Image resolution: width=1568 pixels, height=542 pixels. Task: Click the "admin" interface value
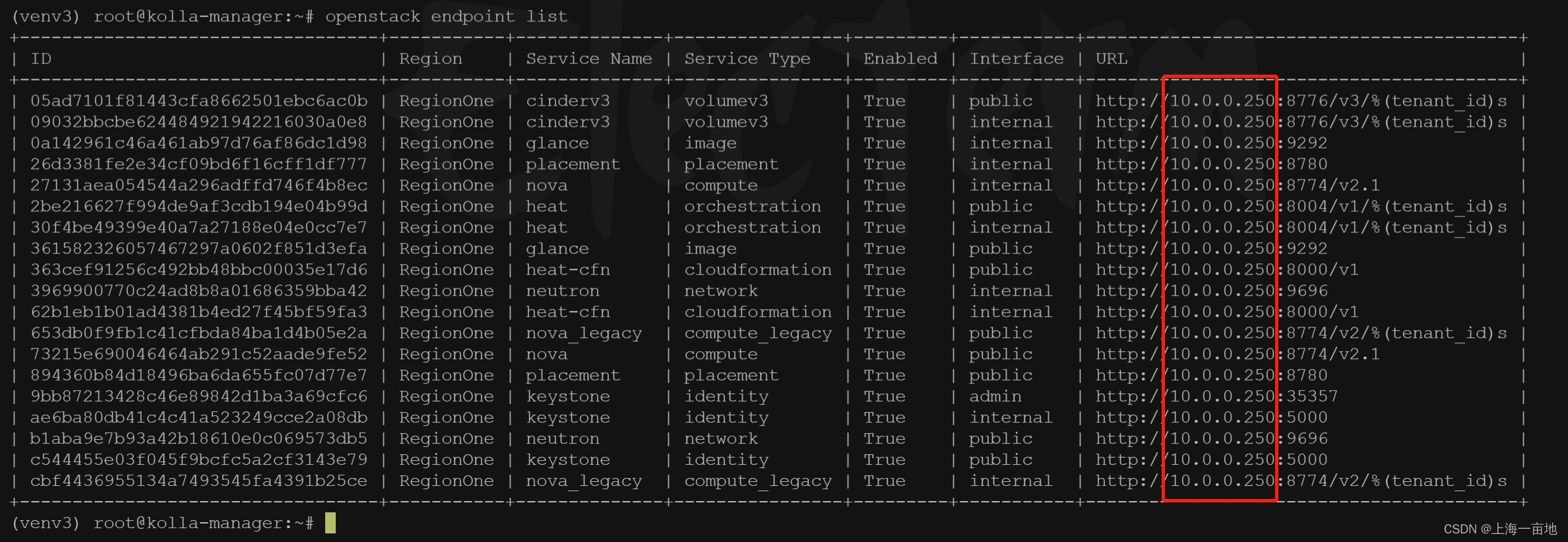[x=995, y=396]
